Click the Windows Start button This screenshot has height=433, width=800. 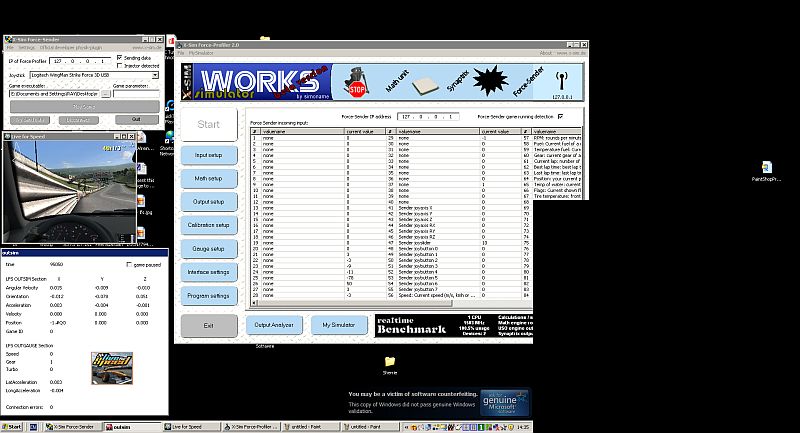point(12,427)
